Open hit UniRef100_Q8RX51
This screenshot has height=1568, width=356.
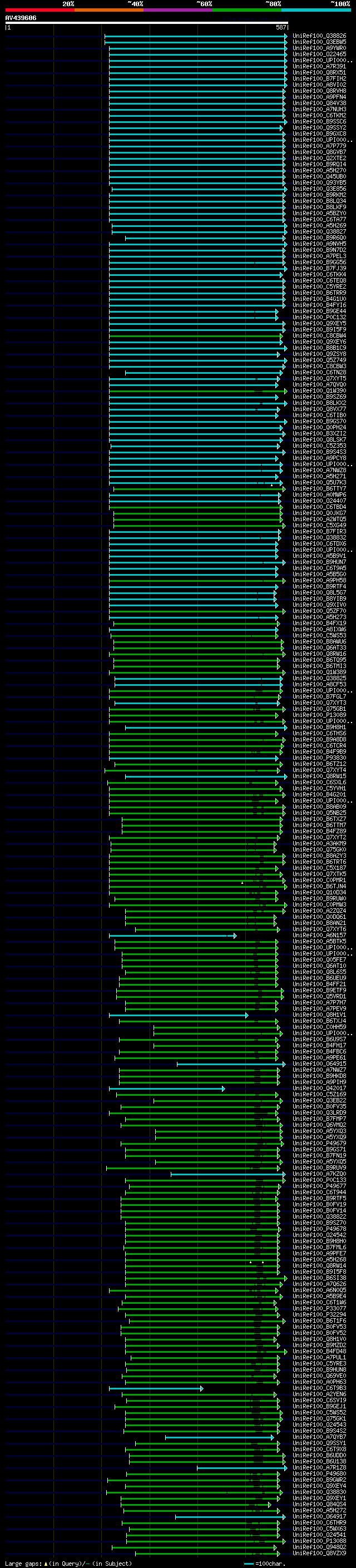(319, 72)
